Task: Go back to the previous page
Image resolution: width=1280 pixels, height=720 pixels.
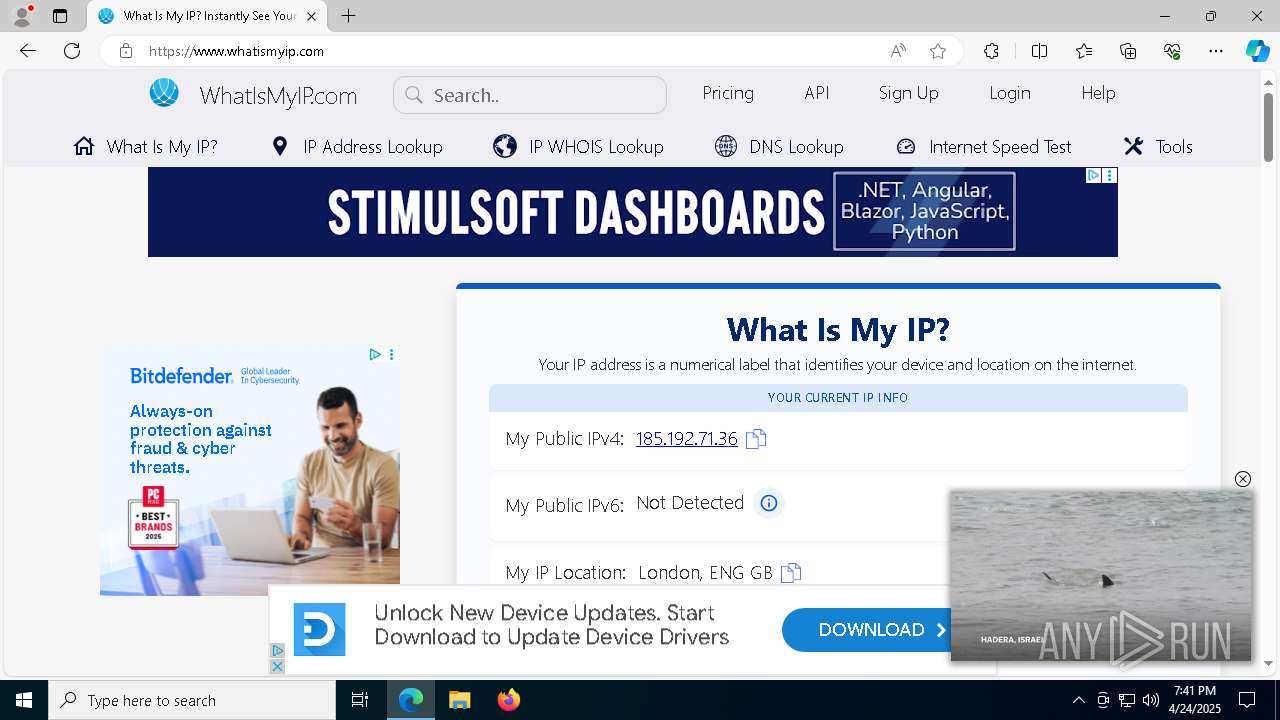Action: coord(28,51)
